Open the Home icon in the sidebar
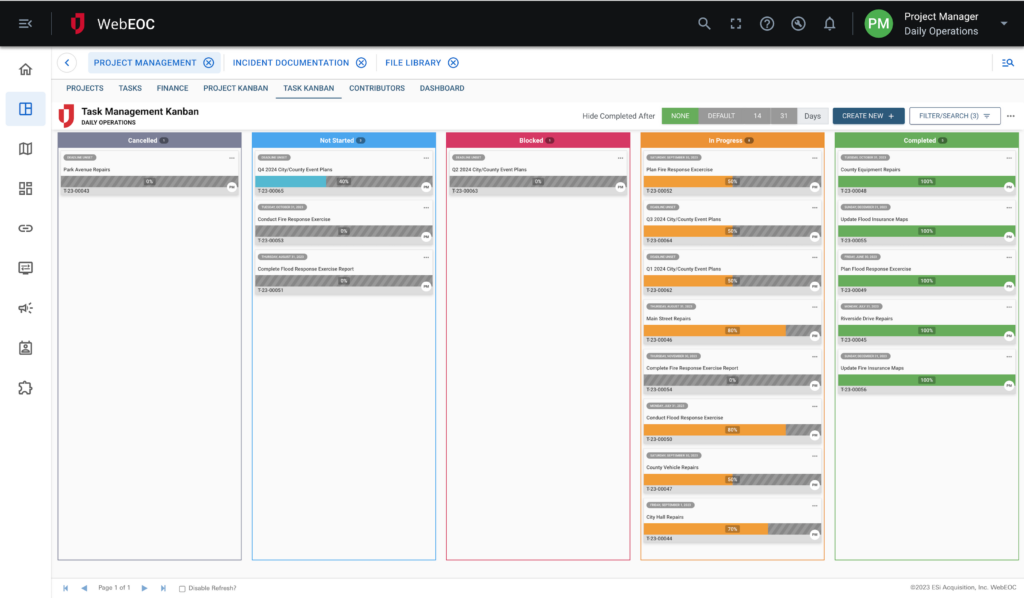Viewport: 1024px width, 598px height. (x=25, y=69)
